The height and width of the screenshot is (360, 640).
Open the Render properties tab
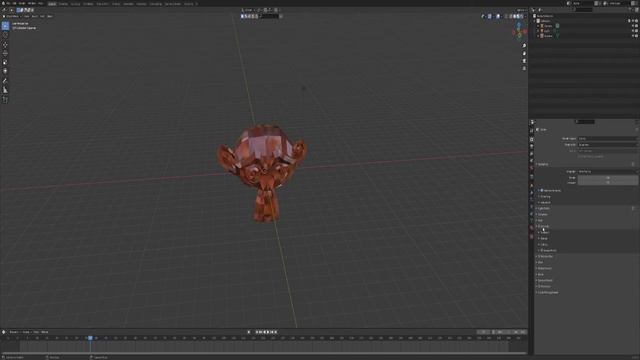click(x=531, y=140)
